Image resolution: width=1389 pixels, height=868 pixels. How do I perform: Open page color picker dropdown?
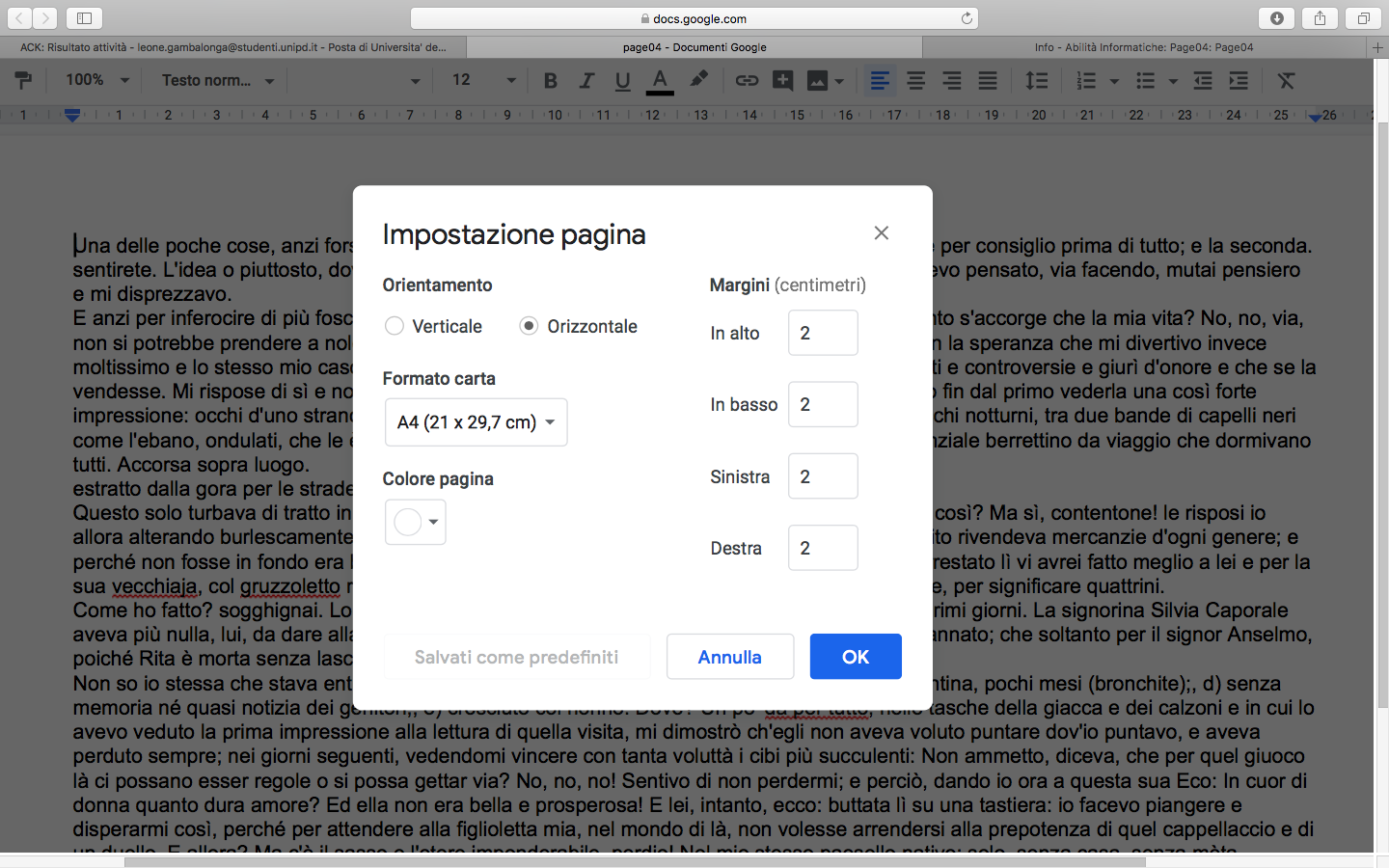pos(416,522)
